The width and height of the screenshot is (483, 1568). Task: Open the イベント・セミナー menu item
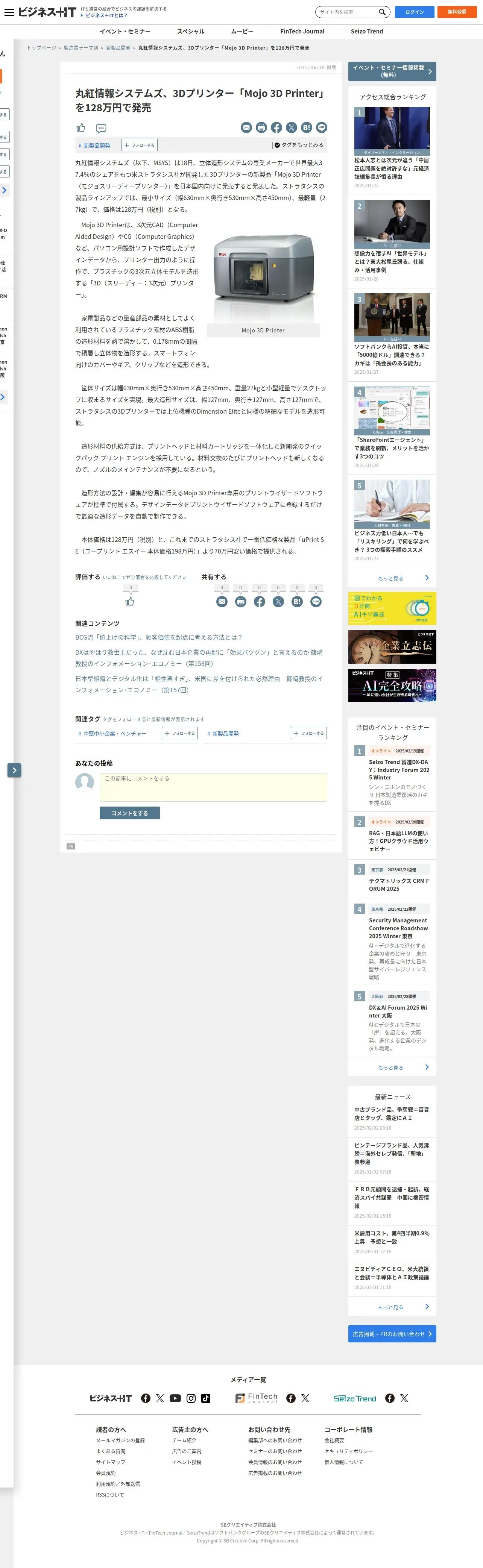(126, 32)
